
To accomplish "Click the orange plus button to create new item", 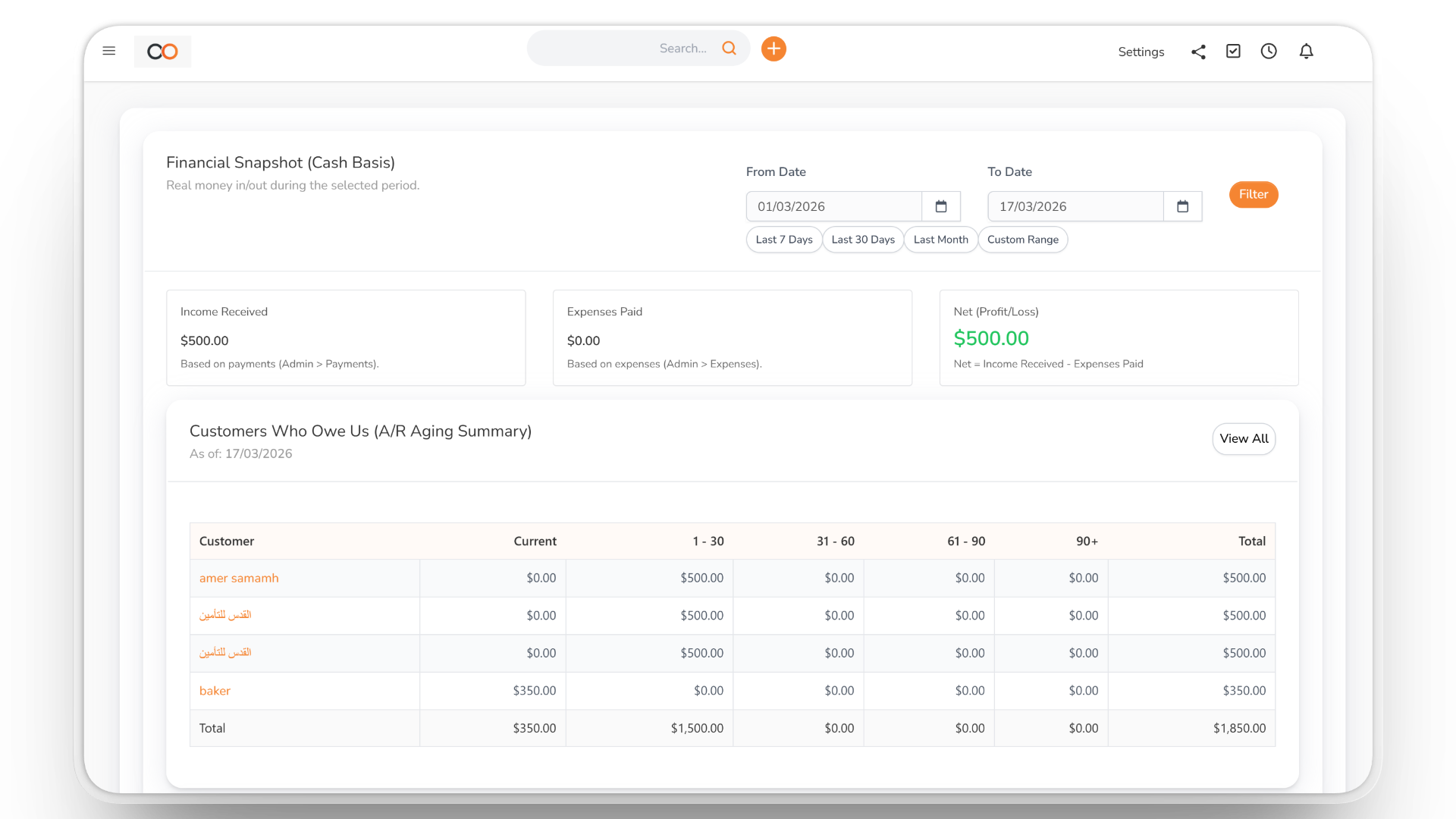I will 773,49.
